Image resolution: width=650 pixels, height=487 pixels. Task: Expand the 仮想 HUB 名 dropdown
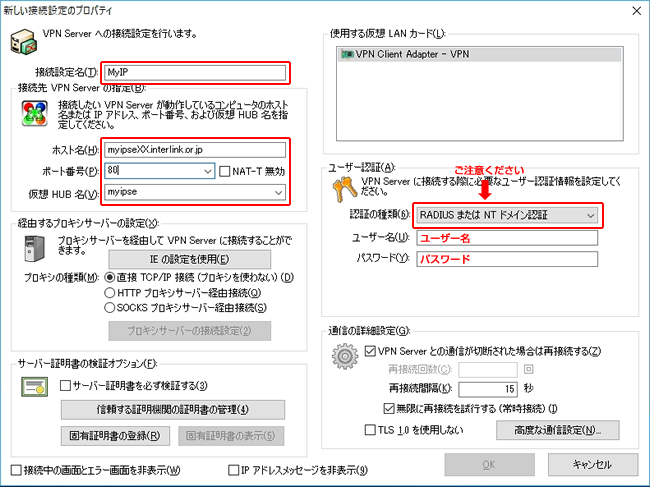point(278,192)
